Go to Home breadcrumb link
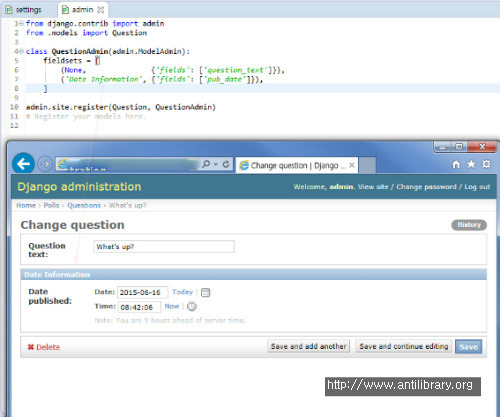Image resolution: width=500 pixels, height=417 pixels. (x=26, y=205)
